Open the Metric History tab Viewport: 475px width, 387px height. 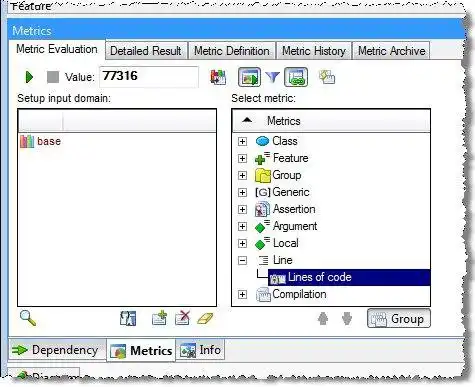[x=314, y=51]
